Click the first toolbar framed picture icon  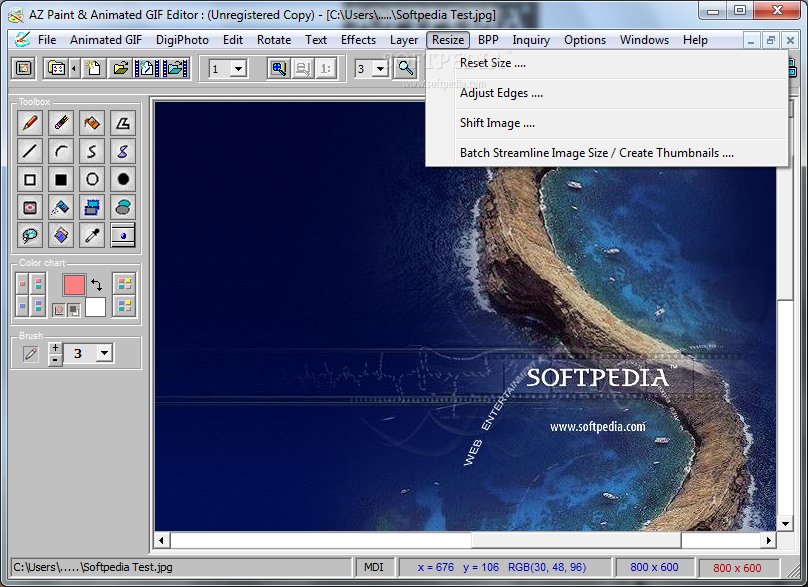coord(23,68)
